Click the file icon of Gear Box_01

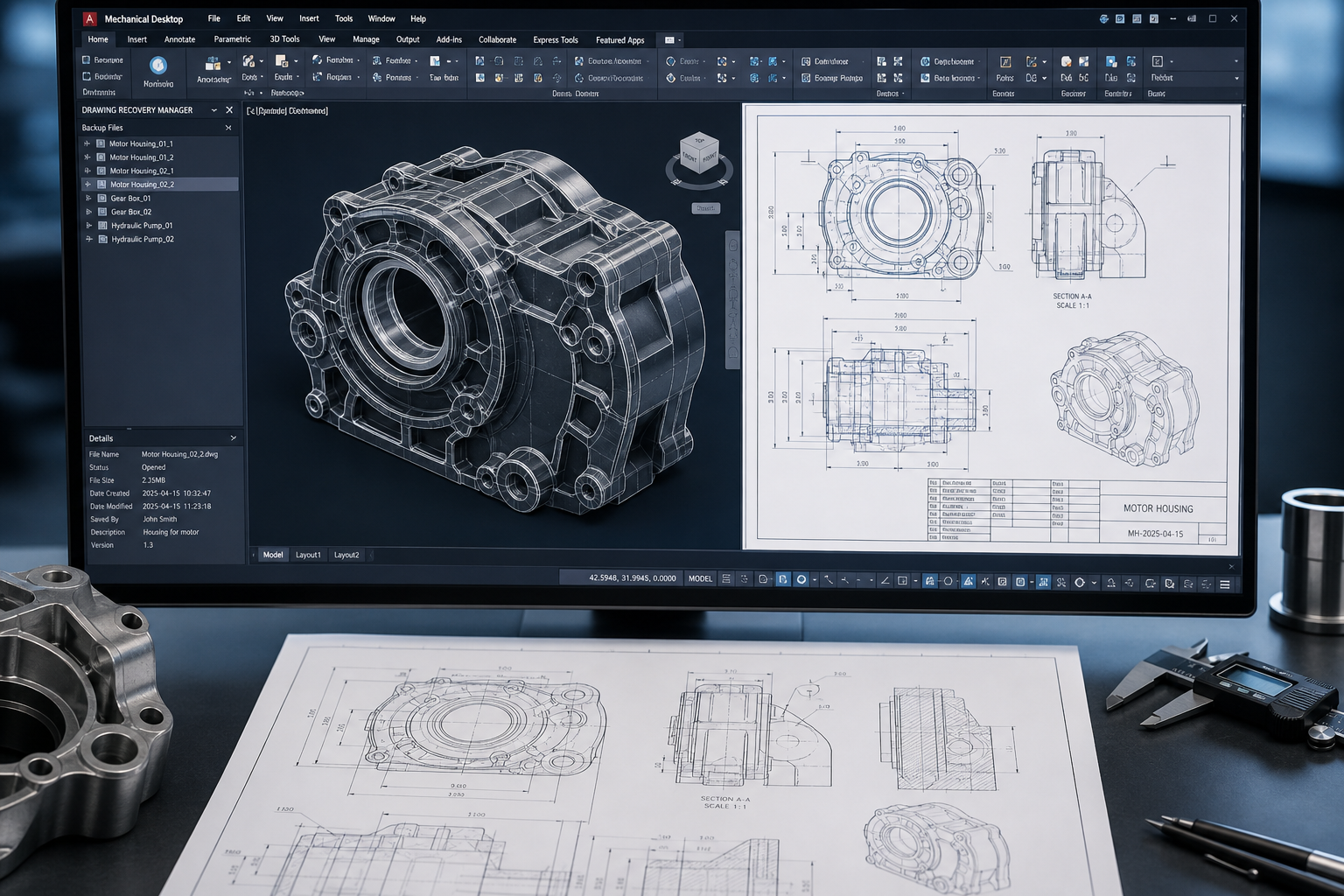point(101,199)
